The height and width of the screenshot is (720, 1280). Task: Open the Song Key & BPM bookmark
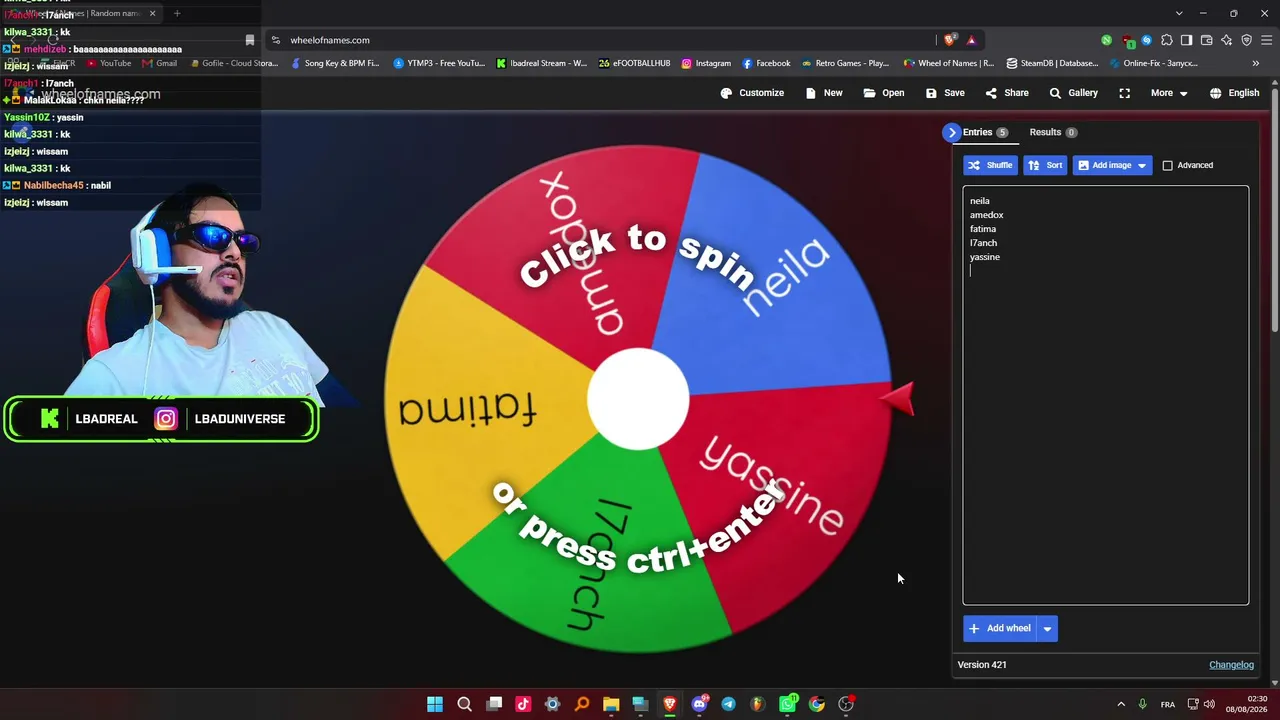tap(335, 63)
